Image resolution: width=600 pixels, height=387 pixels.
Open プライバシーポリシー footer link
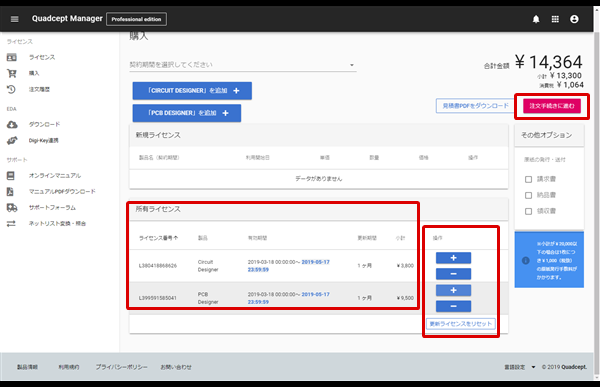point(121,367)
